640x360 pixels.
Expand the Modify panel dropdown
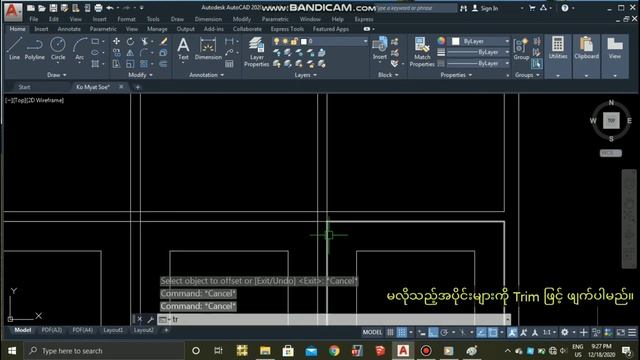point(140,75)
